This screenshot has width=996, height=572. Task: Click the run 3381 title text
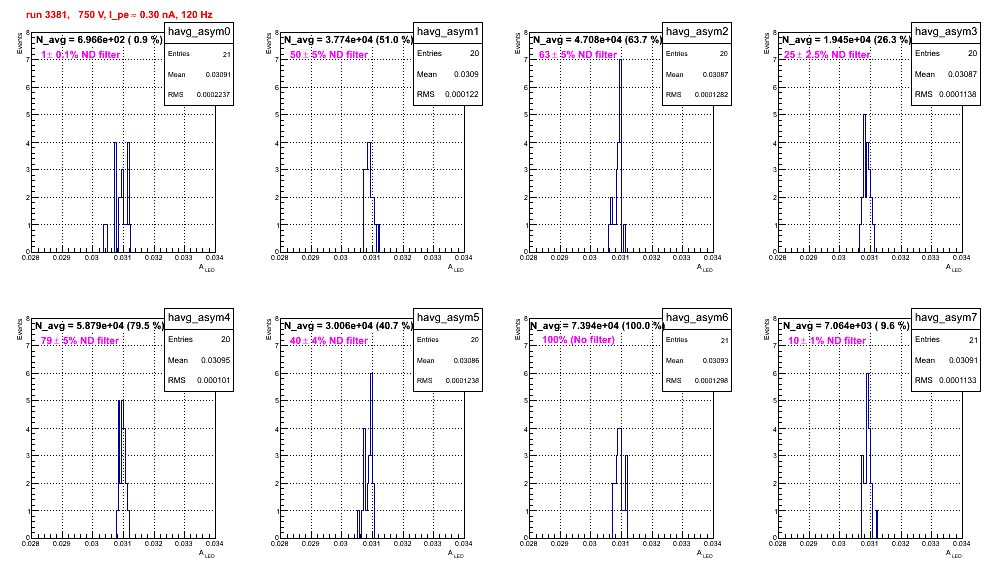pyautogui.click(x=119, y=14)
